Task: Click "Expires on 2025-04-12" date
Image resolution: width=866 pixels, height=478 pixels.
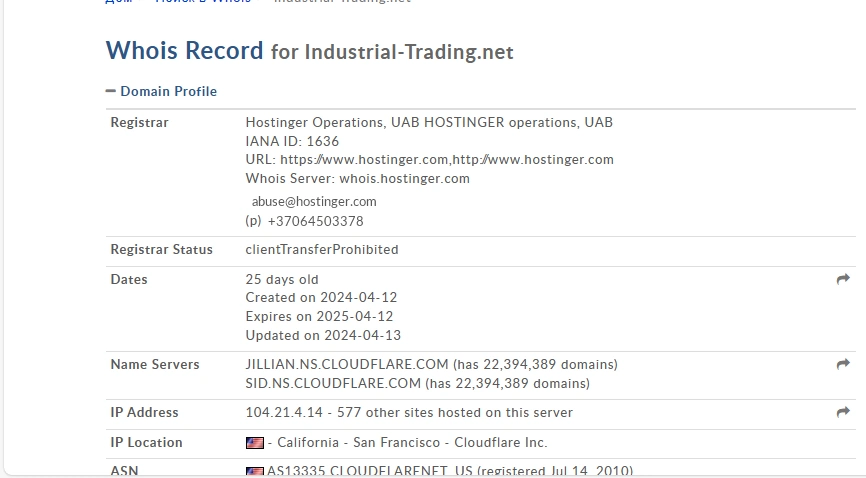Action: pos(319,317)
